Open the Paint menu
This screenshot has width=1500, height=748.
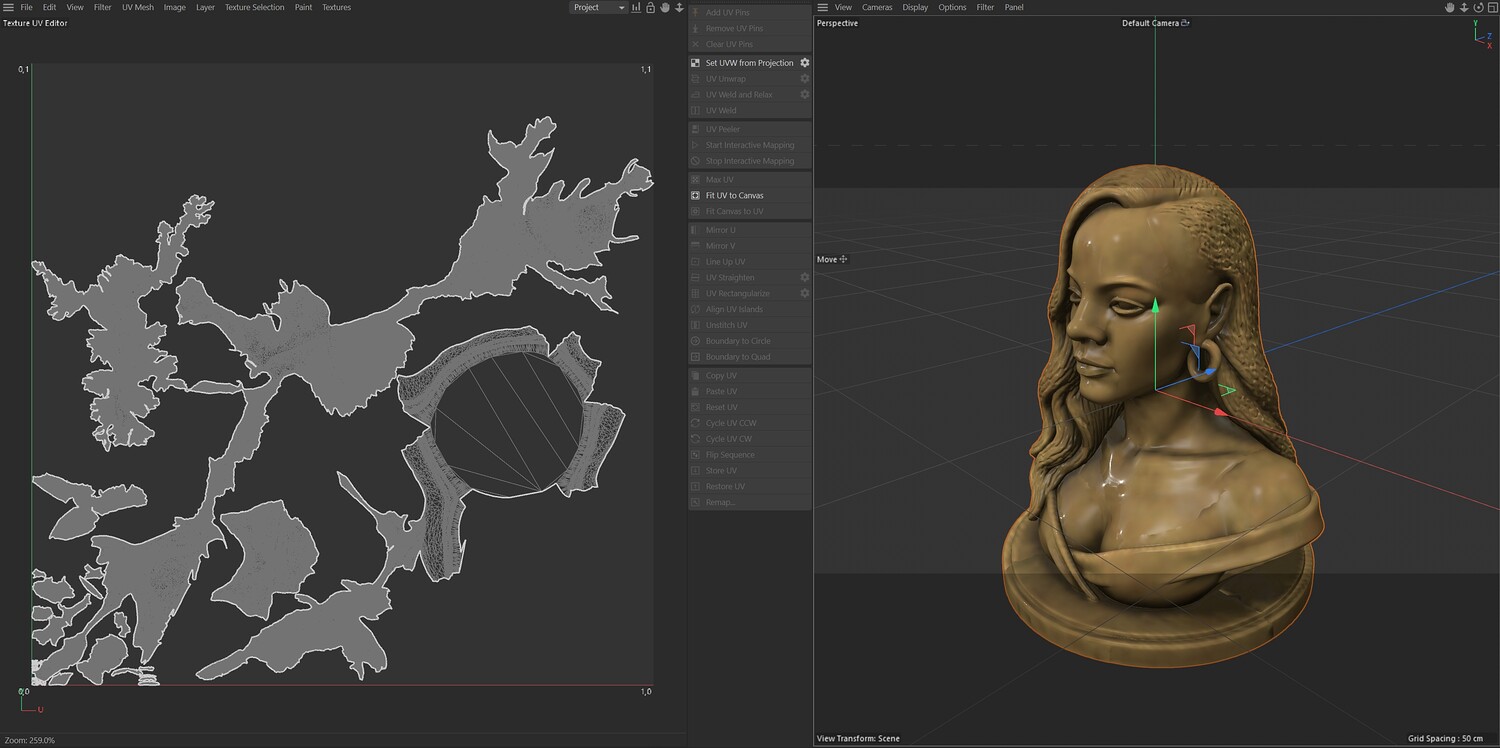(303, 7)
